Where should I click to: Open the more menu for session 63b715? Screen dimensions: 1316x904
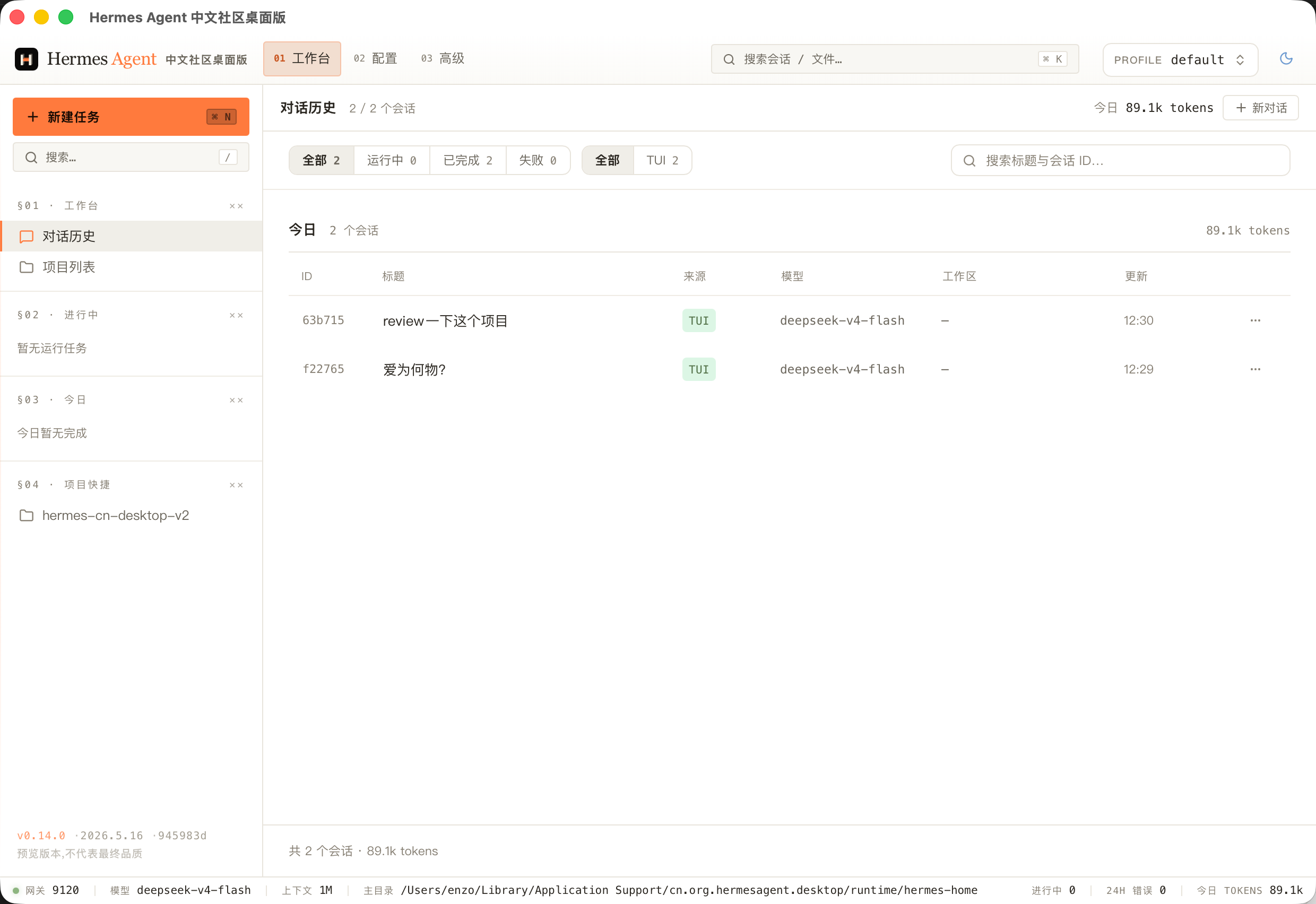click(1256, 320)
